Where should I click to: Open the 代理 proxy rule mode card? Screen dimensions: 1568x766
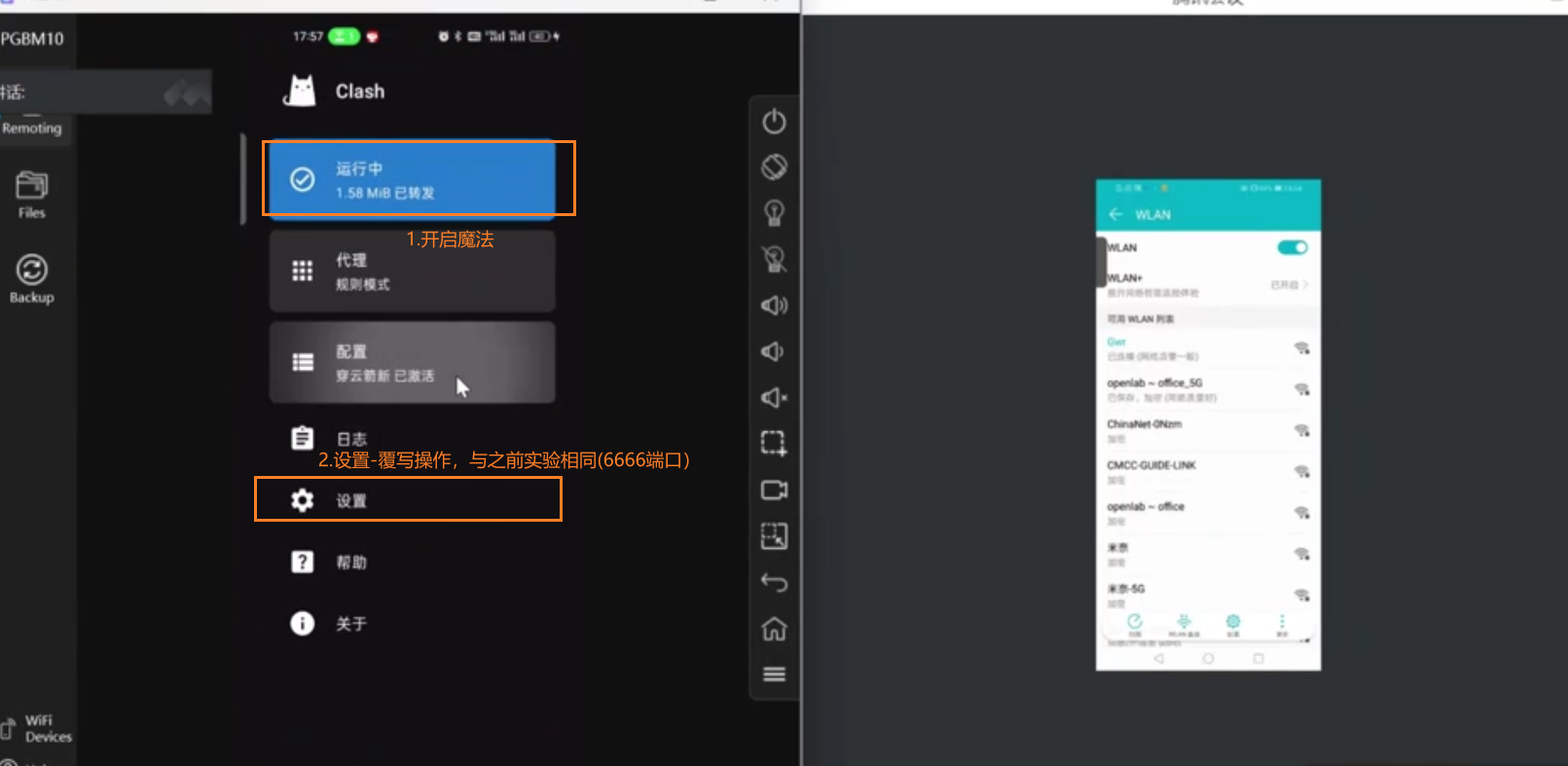(413, 272)
